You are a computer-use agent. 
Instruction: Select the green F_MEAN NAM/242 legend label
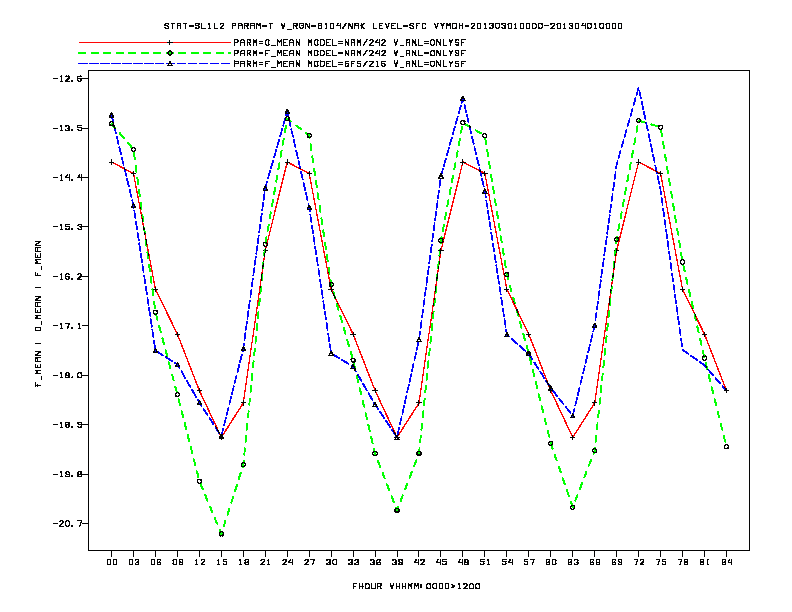tap(349, 53)
